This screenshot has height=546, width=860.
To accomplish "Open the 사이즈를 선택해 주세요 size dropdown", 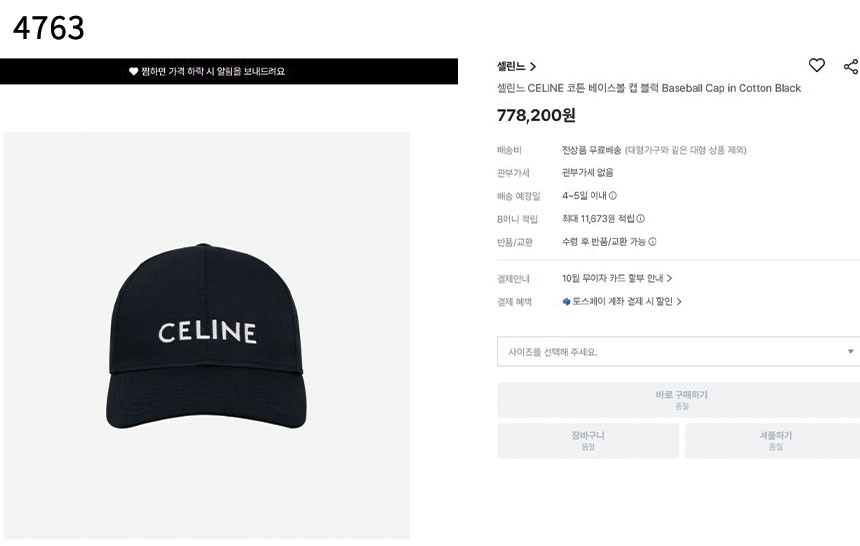I will click(x=677, y=352).
